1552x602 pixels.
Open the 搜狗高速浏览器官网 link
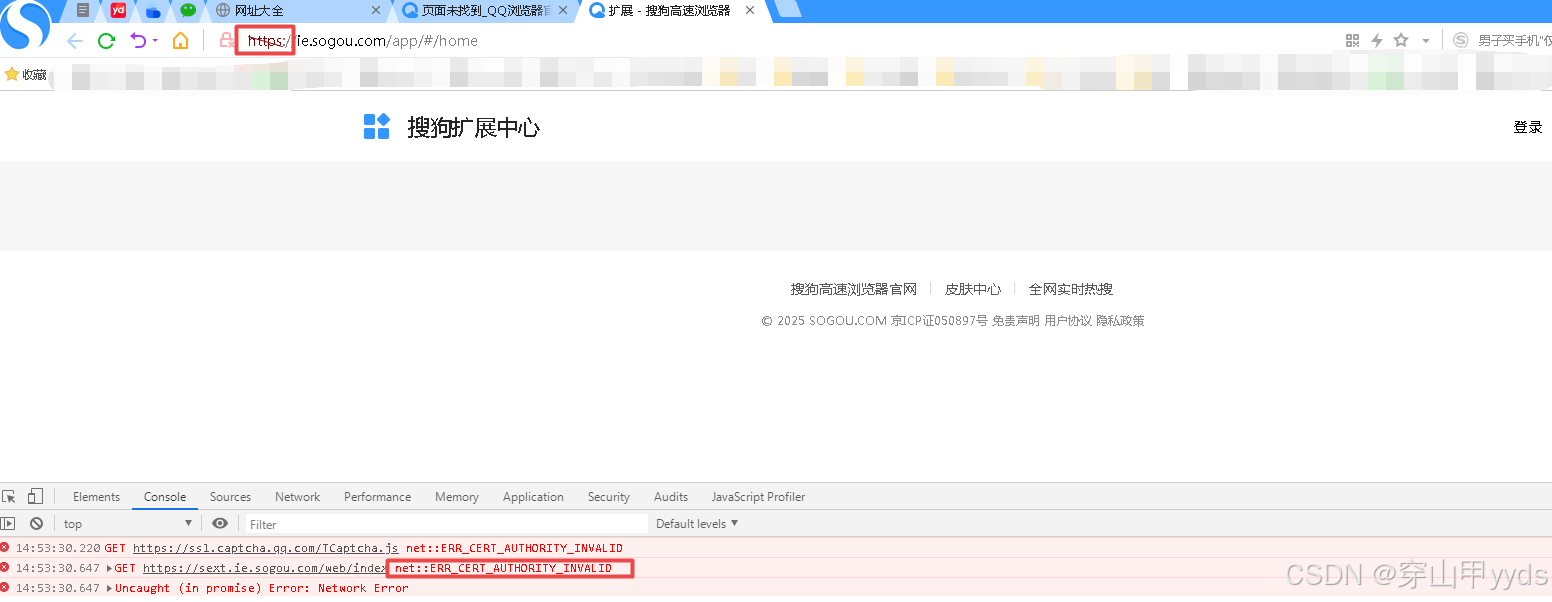[x=853, y=289]
